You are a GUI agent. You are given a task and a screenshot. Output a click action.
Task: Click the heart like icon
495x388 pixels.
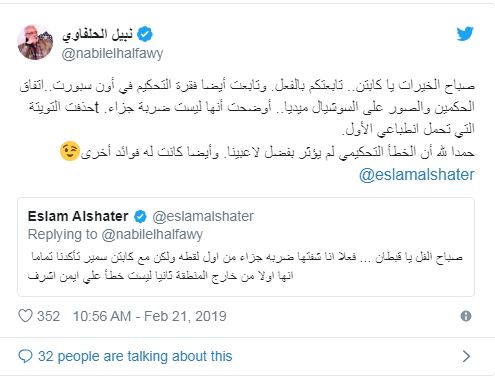click(x=25, y=316)
